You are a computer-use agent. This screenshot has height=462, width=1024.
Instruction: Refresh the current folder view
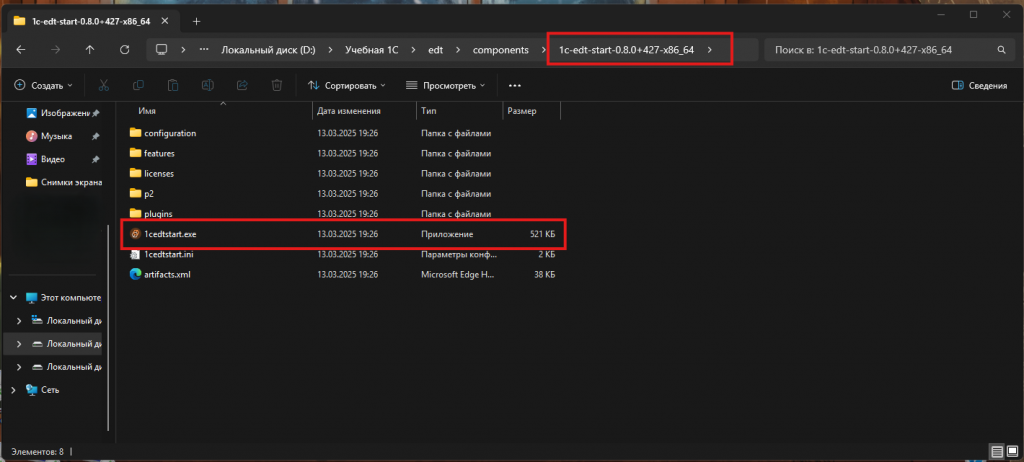(x=125, y=50)
